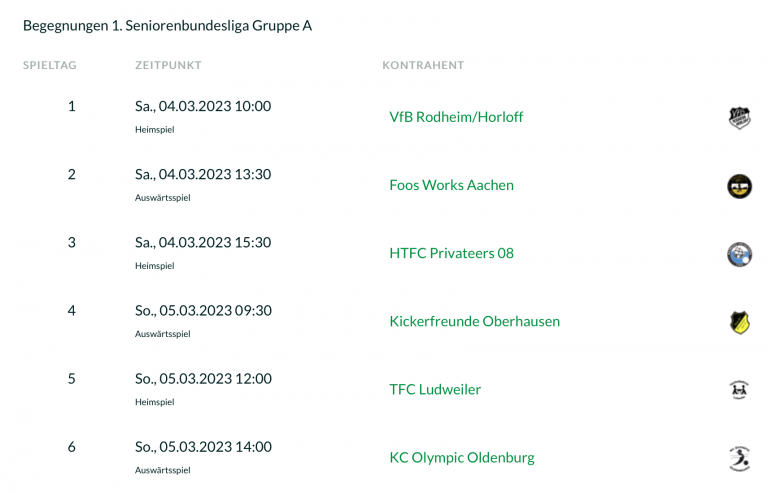This screenshot has height=493, width=768.
Task: Click the Begegnungen 1. Seniorenbundesliga Gruppe A heading
Action: (167, 25)
